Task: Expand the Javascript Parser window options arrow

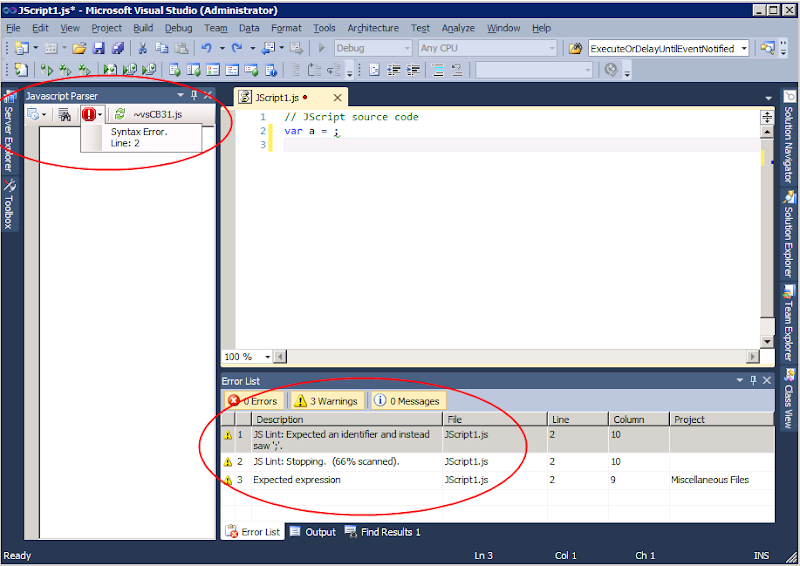Action: [x=180, y=96]
